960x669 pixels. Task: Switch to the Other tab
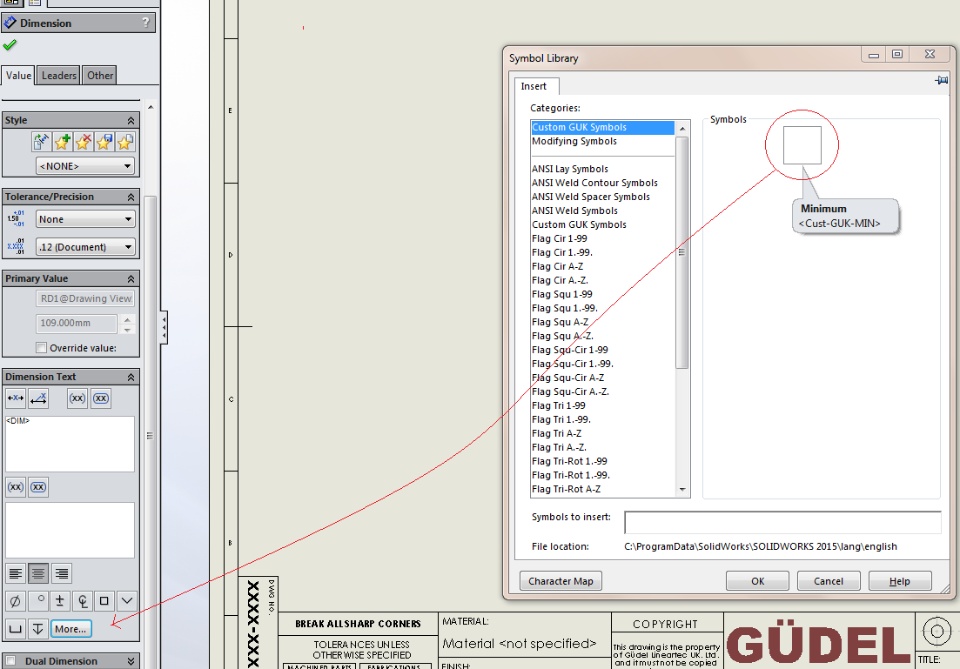[100, 75]
